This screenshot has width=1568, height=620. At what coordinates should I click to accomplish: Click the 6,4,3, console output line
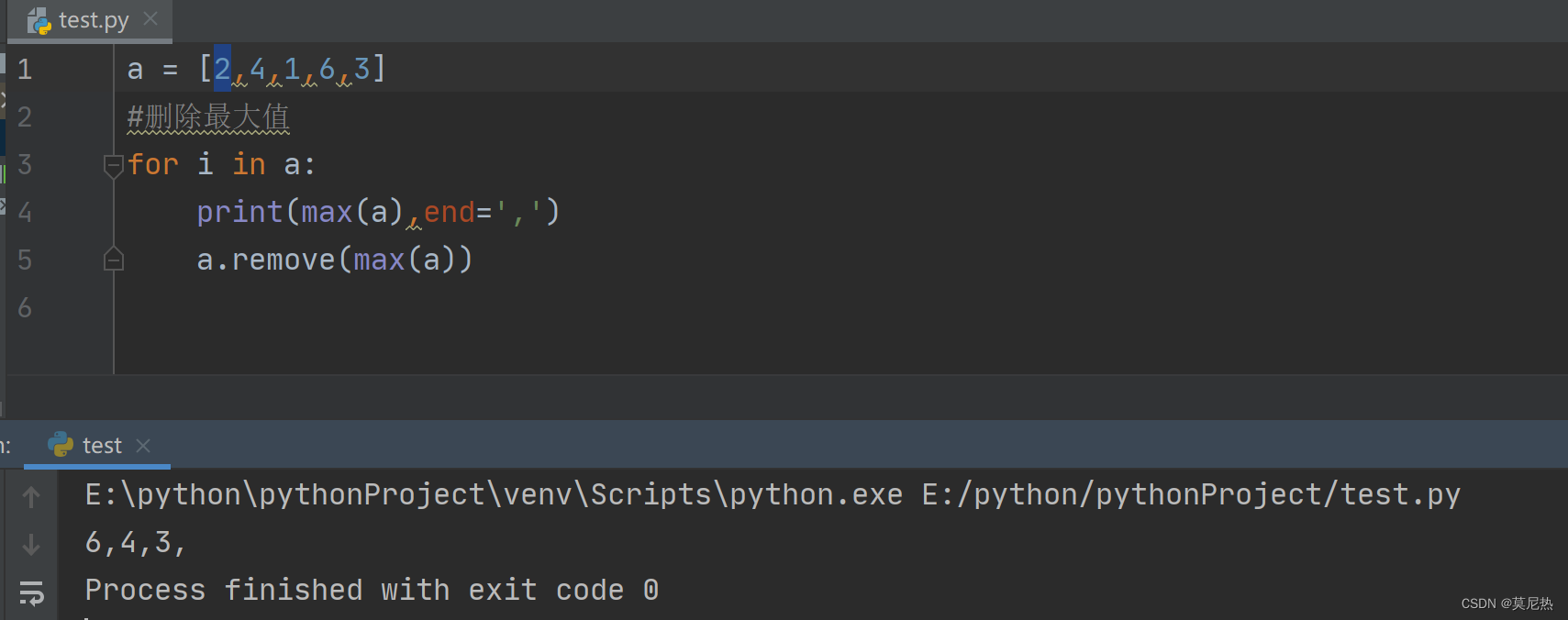click(x=135, y=543)
